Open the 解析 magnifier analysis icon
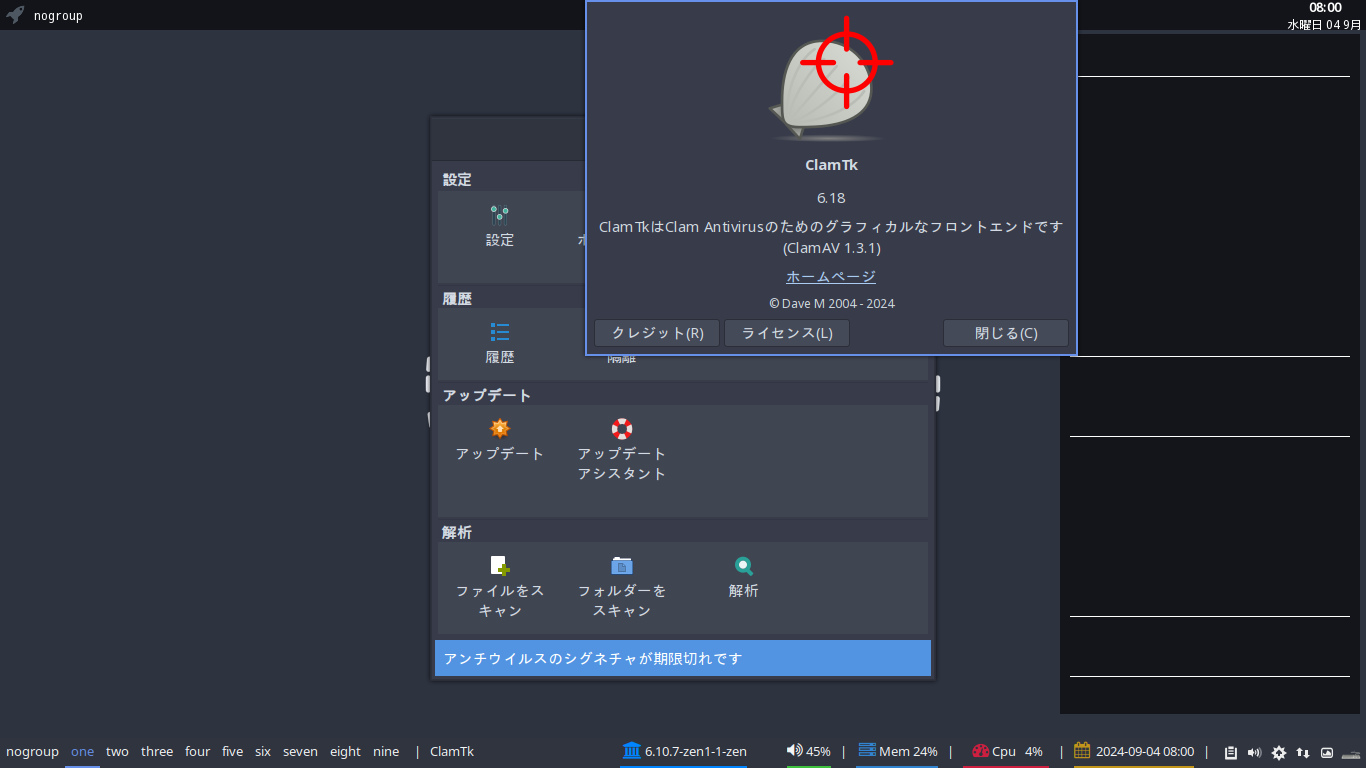1366x768 pixels. pos(744,566)
